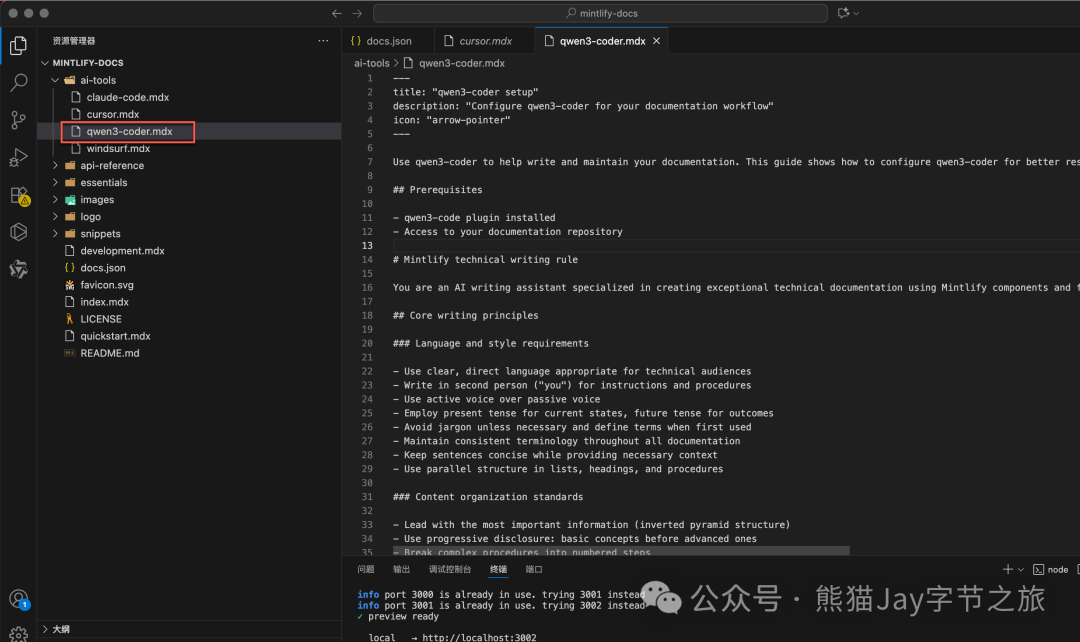
Task: Close the qwen3-coder.mdx editor tab
Action: (656, 41)
